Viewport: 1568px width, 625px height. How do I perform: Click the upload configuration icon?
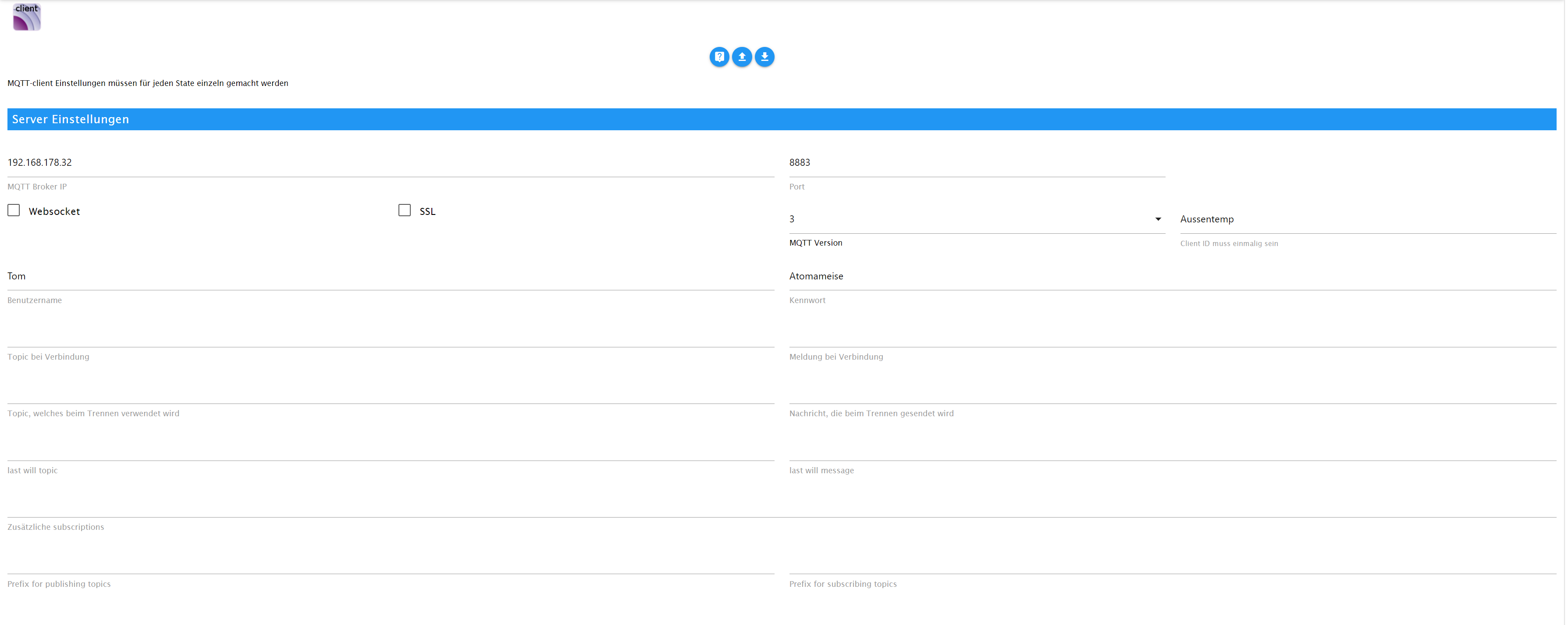point(741,57)
